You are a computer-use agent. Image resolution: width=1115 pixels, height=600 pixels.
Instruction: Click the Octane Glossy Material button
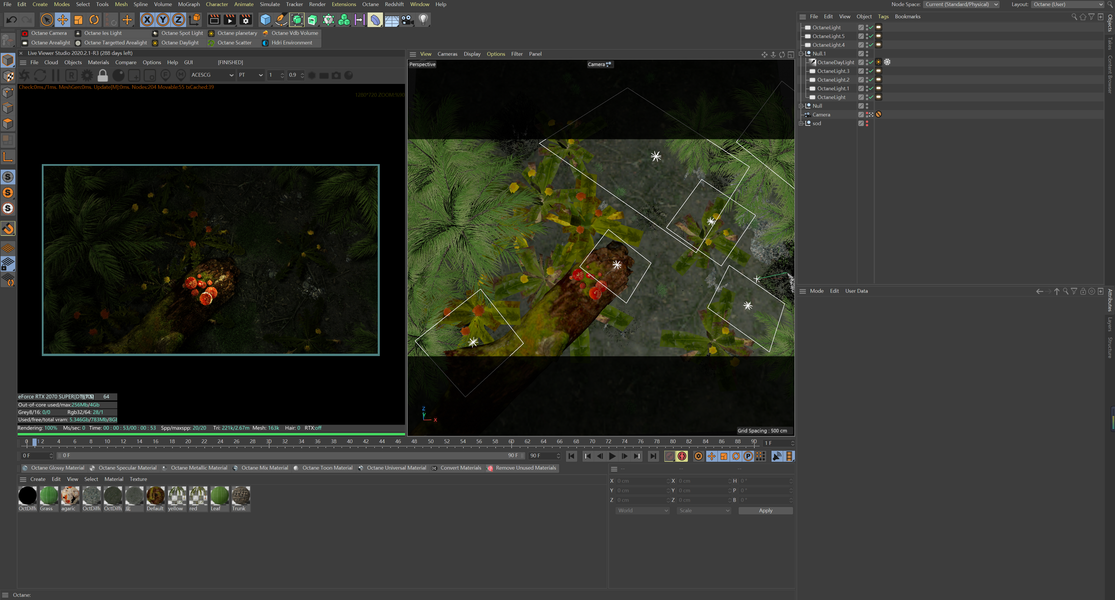pos(54,468)
